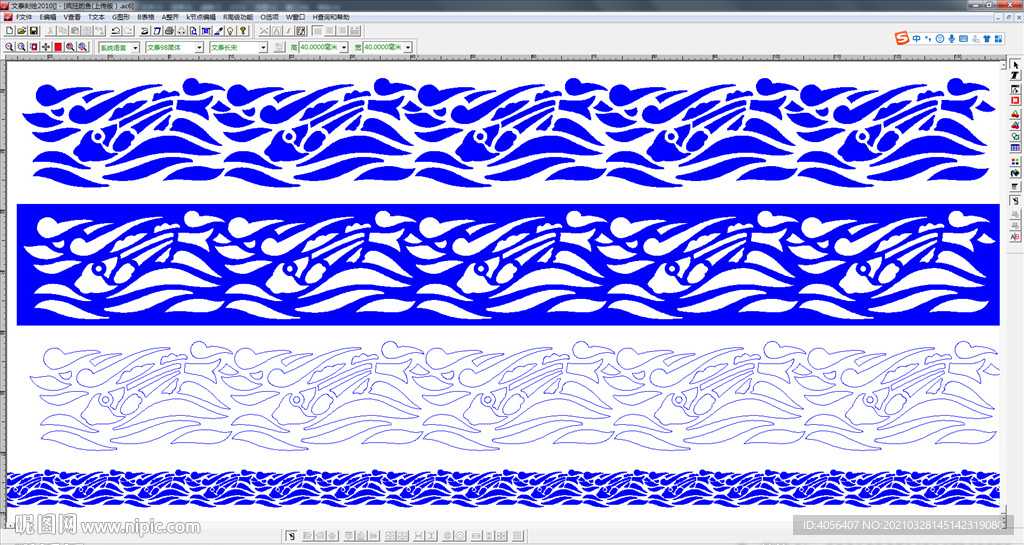The height and width of the screenshot is (545, 1024).
Task: Select the red color square in zoom toolbar
Action: pyautogui.click(x=58, y=47)
